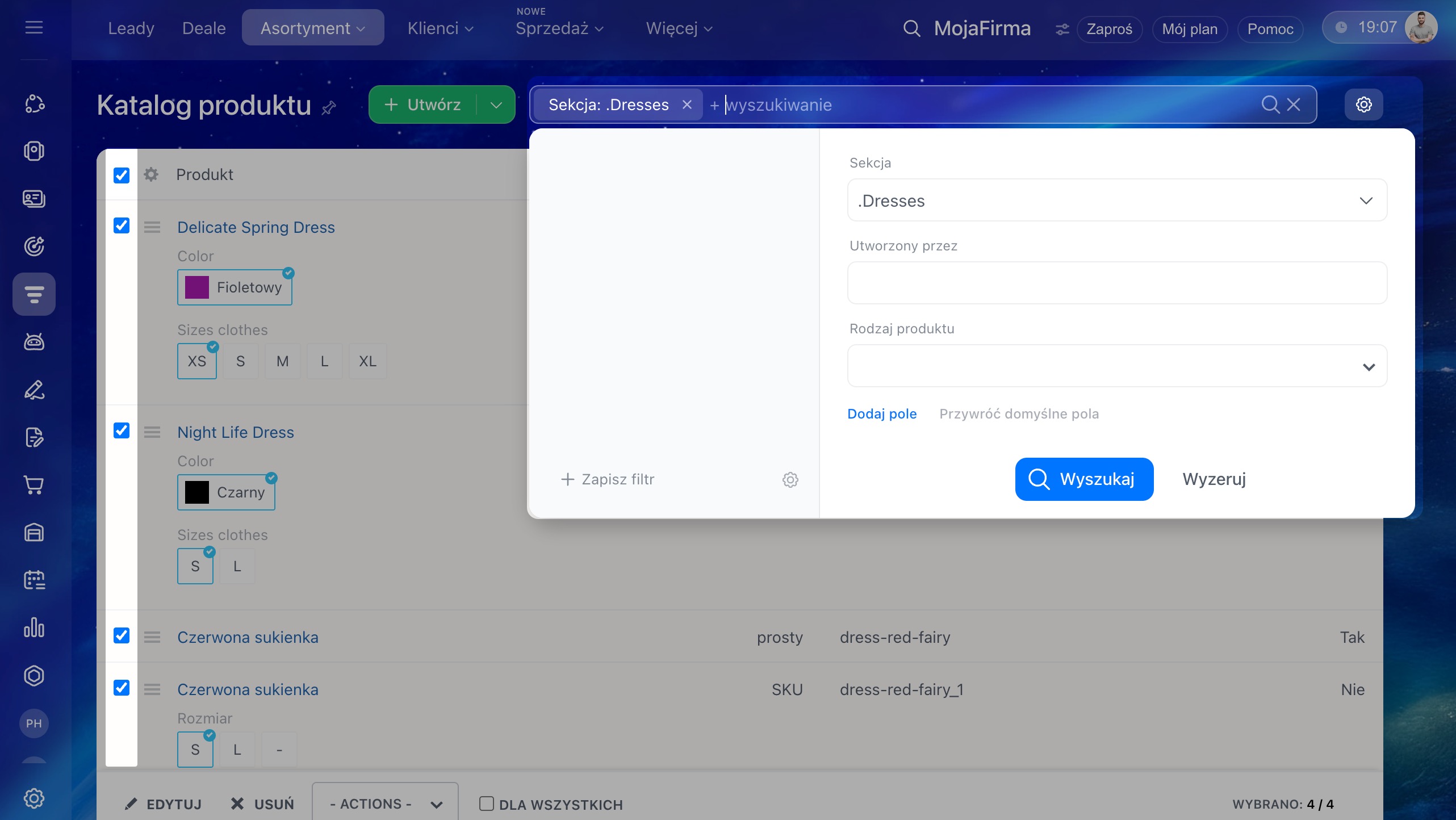Image resolution: width=1456 pixels, height=820 pixels.
Task: Toggle the hamburger menu at top left
Action: 34,27
